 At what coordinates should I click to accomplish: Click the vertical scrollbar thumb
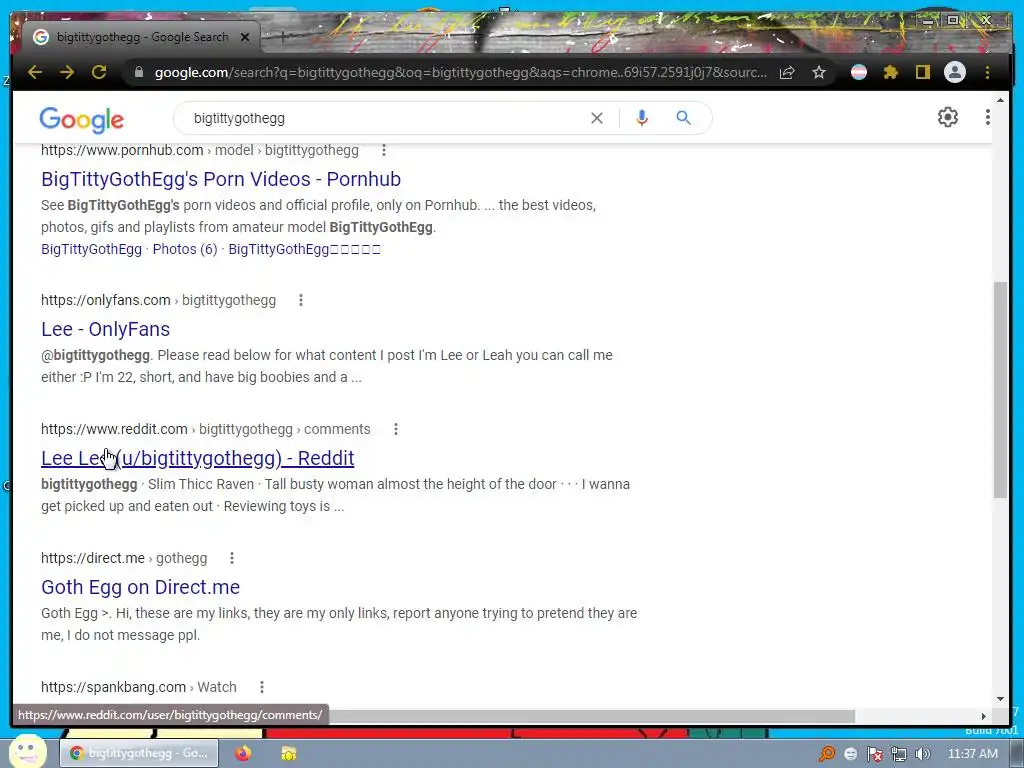click(x=1000, y=390)
